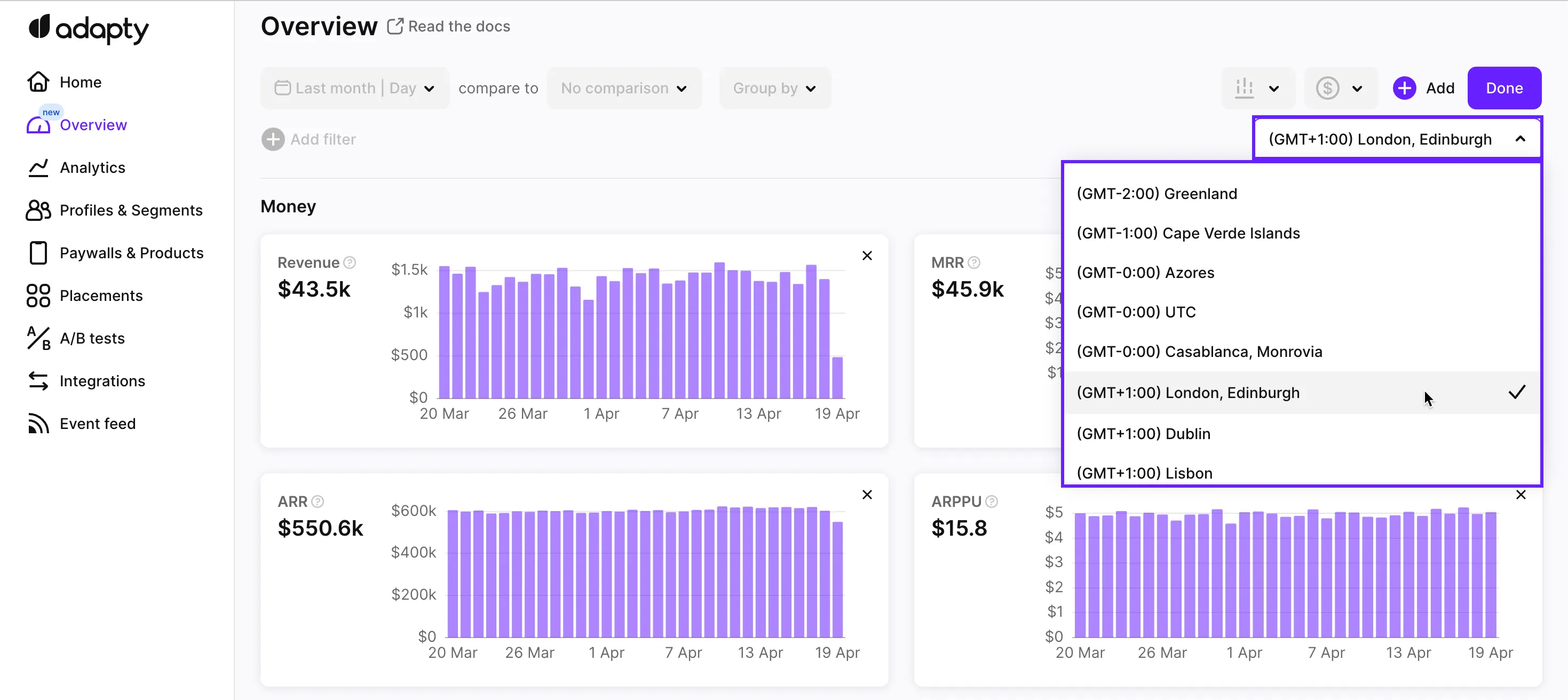Expand the No comparison dropdown

pos(623,88)
